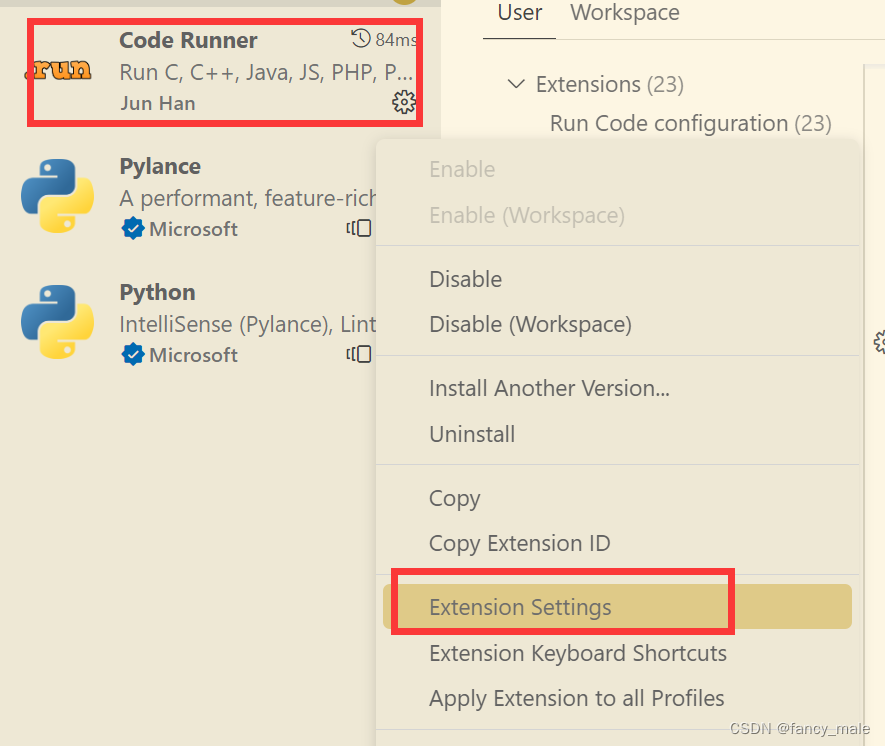
Task: Click the icon right of Python's publisher
Action: (x=359, y=355)
